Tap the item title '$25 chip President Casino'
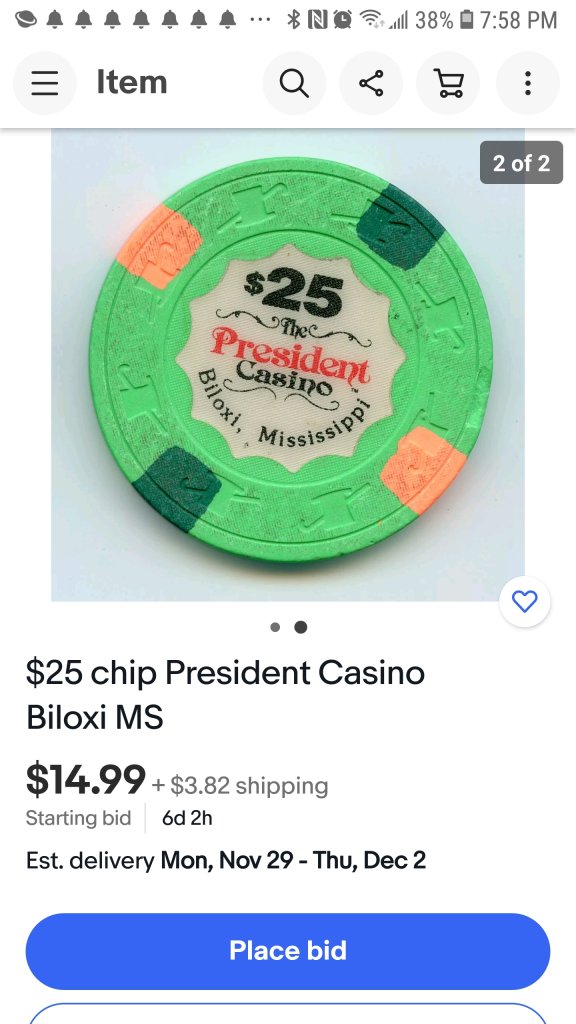 pyautogui.click(x=225, y=672)
